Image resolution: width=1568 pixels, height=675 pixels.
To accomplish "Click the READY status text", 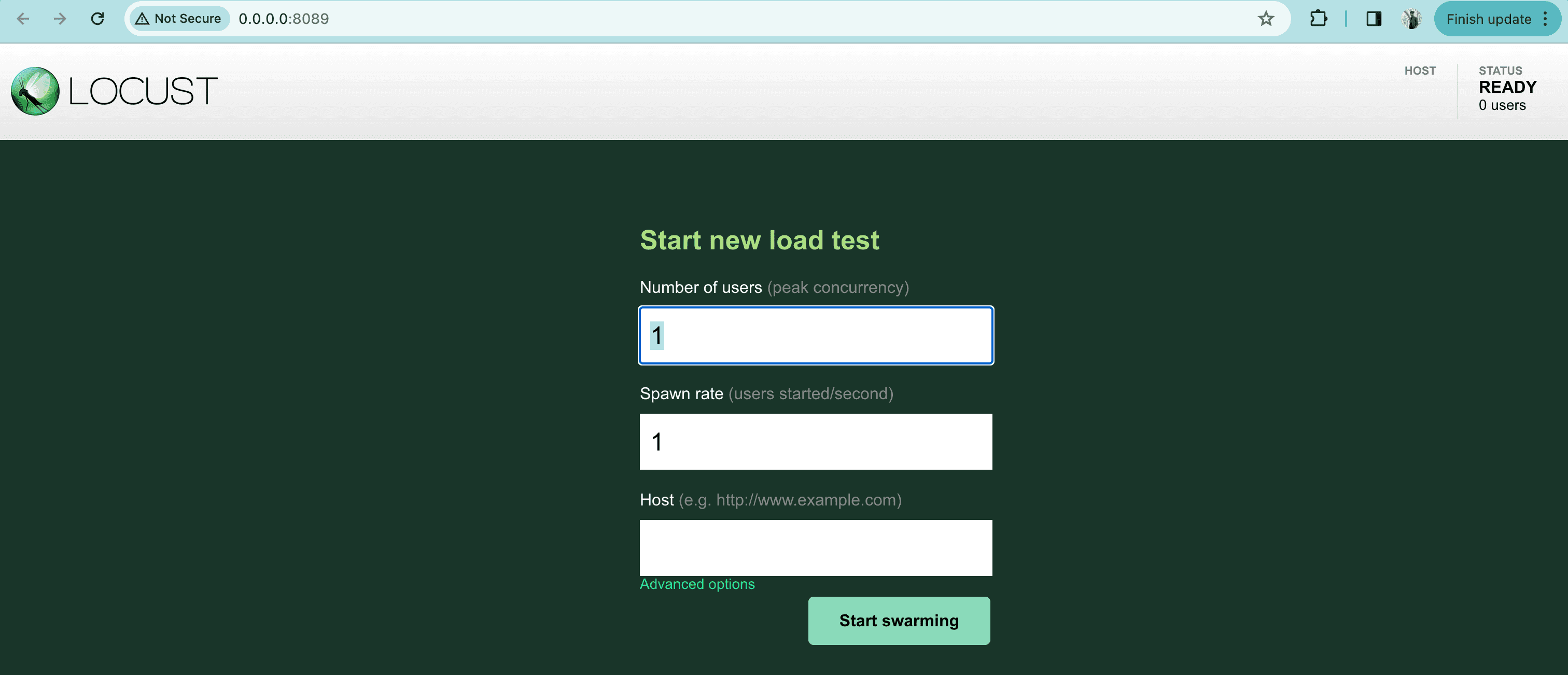I will (1508, 87).
